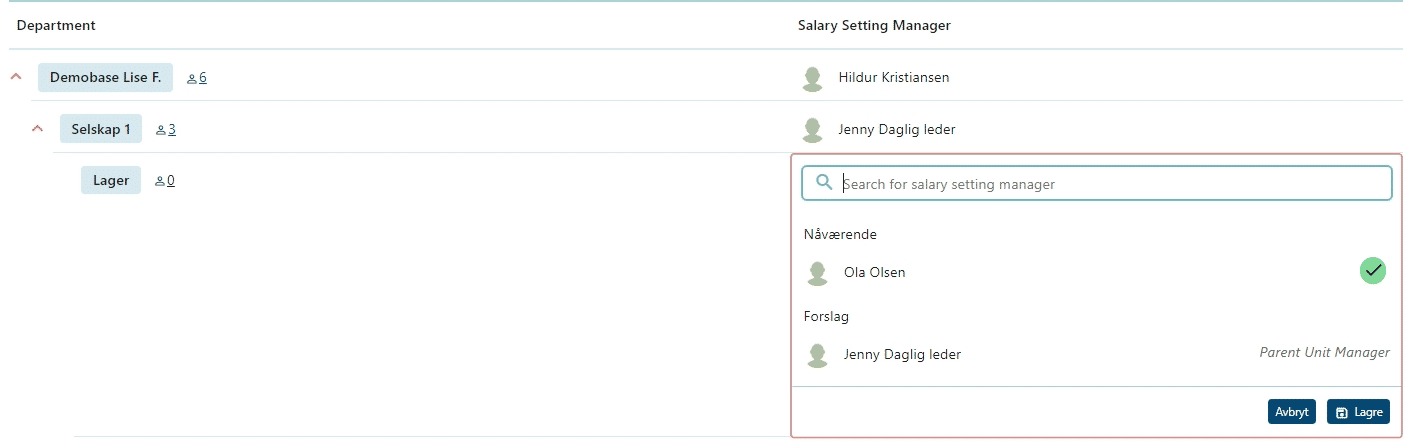Click Hildur Kristiansen's avatar icon

(x=813, y=78)
